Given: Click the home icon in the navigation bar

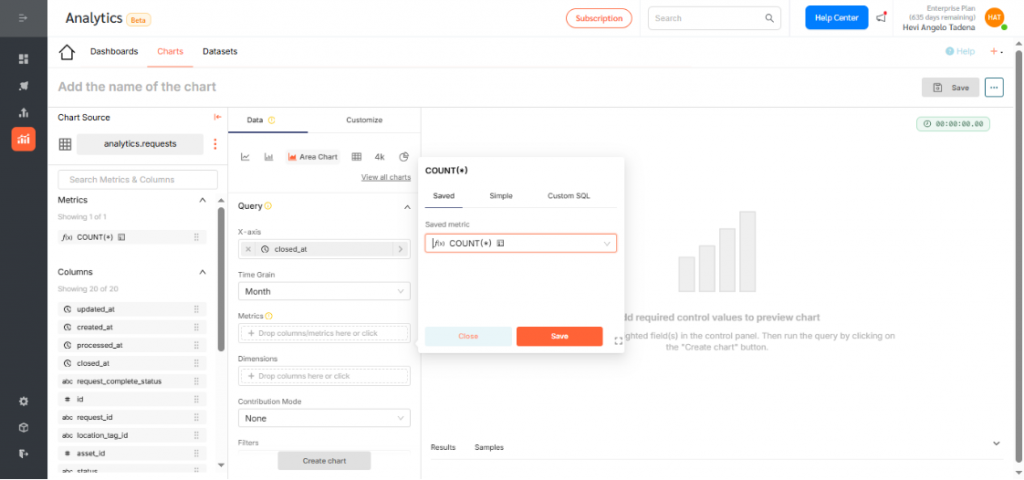Looking at the screenshot, I should (67, 52).
